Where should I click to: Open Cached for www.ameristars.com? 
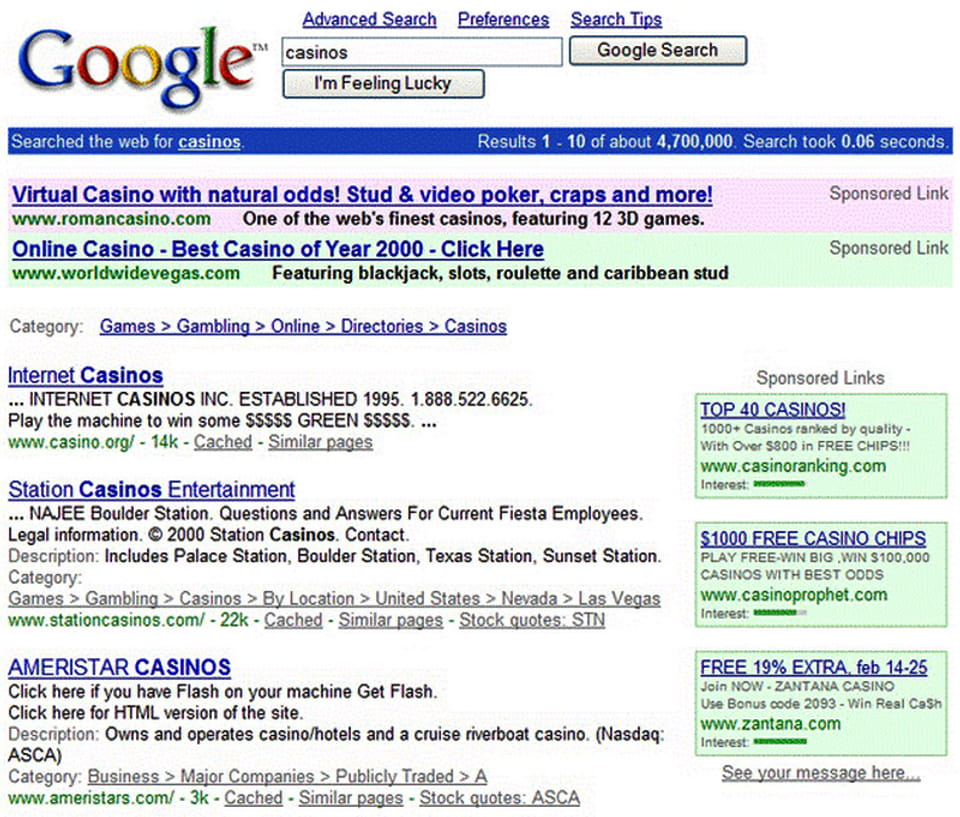(x=253, y=797)
